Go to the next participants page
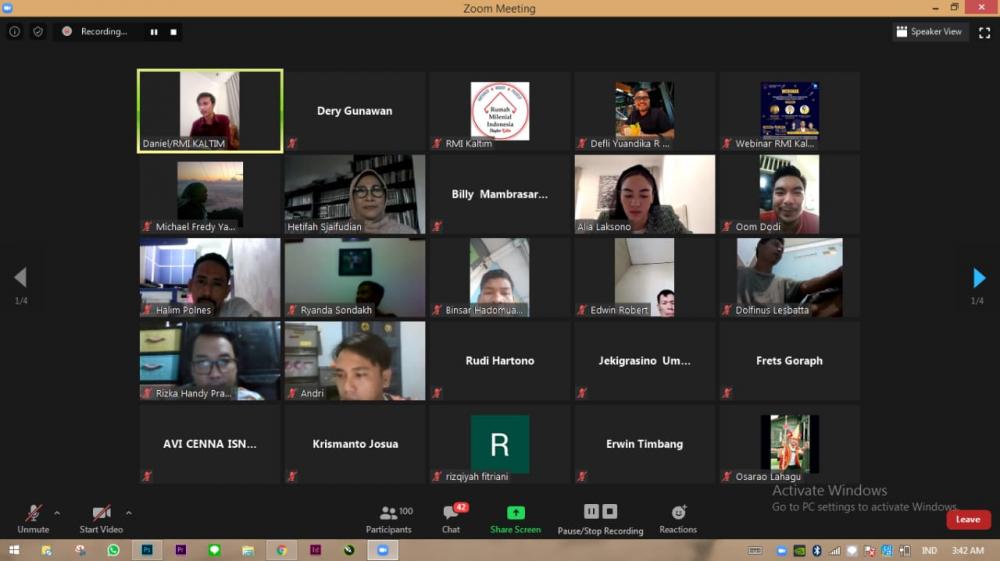The width and height of the screenshot is (1000, 561). tap(979, 277)
